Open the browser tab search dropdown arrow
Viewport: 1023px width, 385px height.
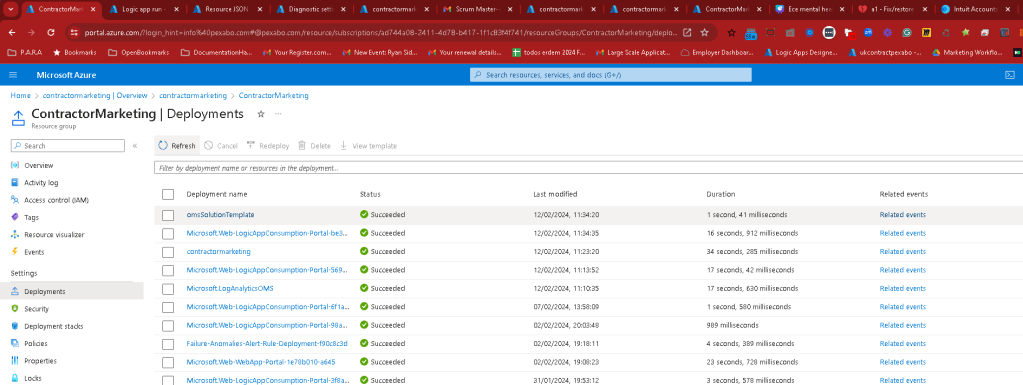(11, 10)
